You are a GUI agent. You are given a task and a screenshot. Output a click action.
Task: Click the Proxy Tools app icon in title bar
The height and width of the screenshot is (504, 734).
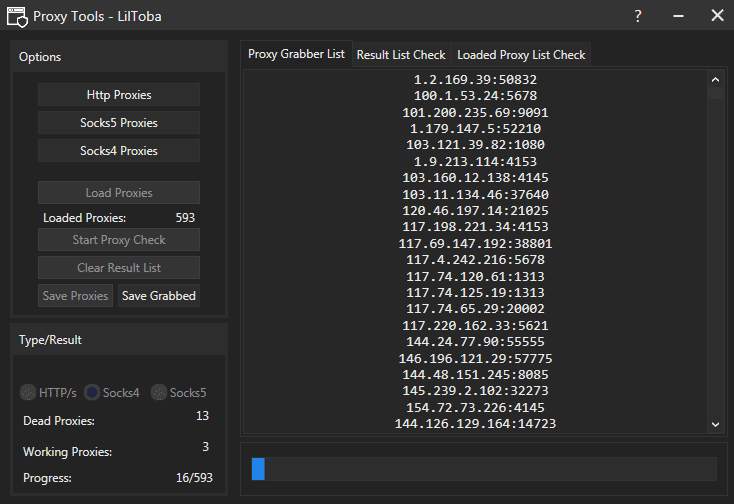tap(17, 17)
